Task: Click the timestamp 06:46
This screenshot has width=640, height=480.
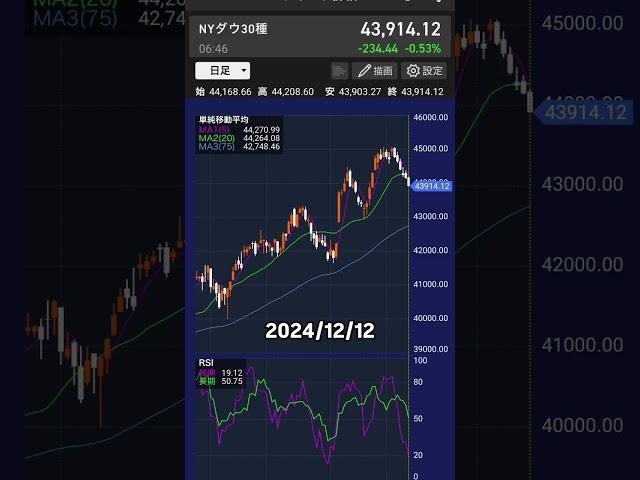Action: tap(213, 49)
